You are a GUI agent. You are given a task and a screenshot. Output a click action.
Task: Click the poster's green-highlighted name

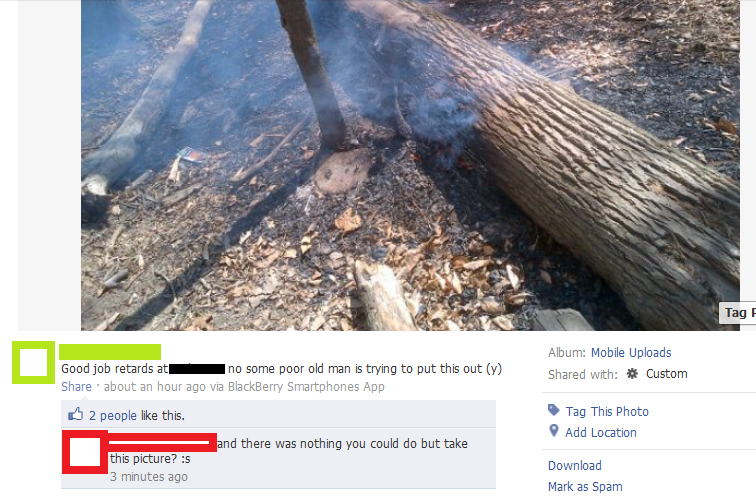pyautogui.click(x=110, y=351)
